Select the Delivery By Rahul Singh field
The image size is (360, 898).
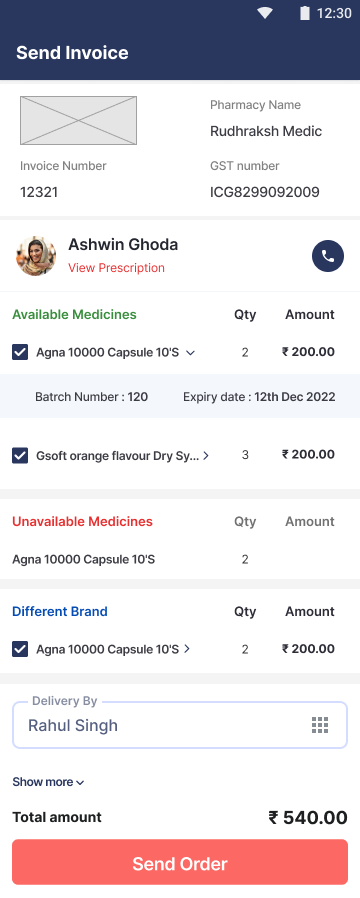(180, 725)
